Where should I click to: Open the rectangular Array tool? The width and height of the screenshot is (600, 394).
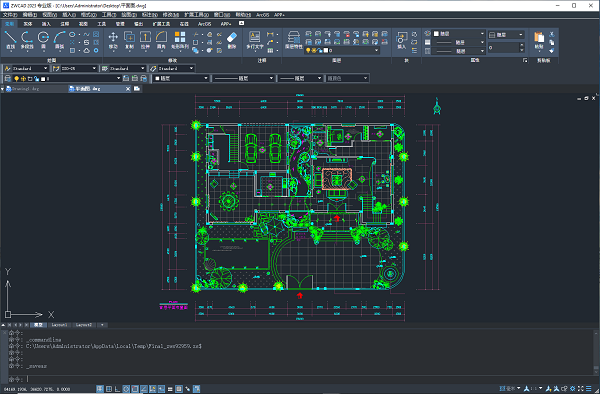point(180,40)
